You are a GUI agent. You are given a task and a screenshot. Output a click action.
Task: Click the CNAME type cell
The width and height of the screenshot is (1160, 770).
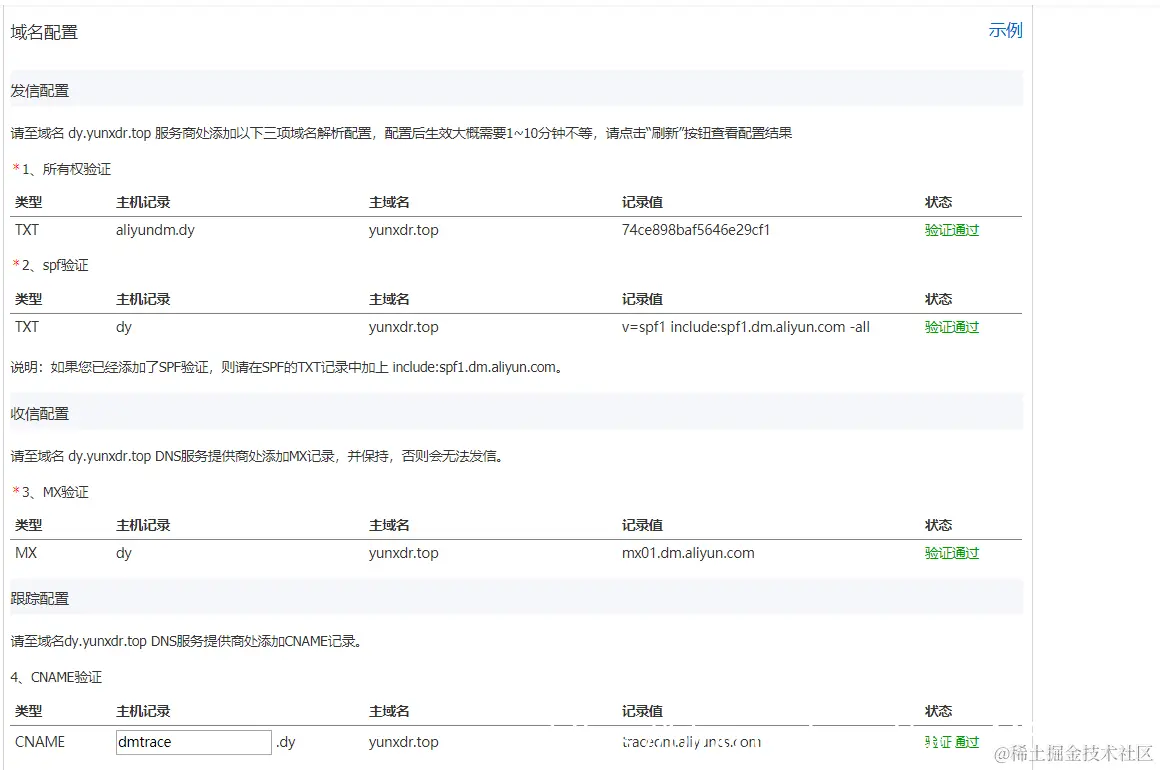40,742
